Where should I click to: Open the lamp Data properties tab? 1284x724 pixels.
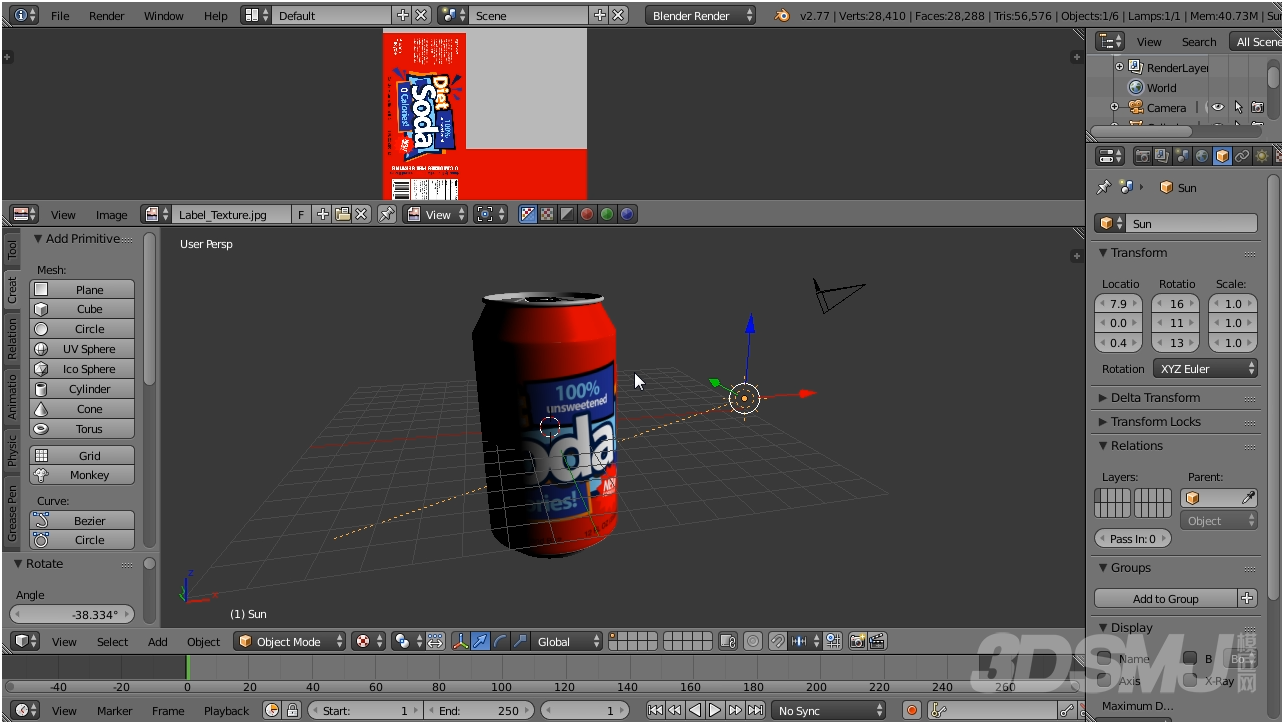pos(1262,156)
